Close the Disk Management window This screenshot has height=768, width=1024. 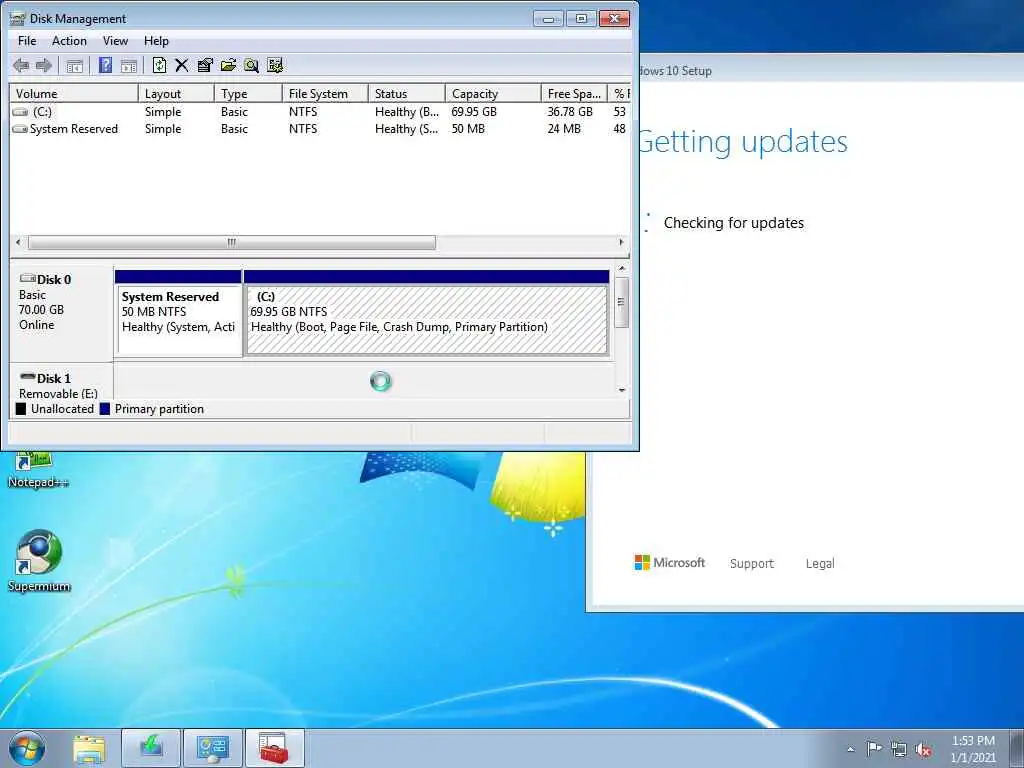[x=615, y=19]
